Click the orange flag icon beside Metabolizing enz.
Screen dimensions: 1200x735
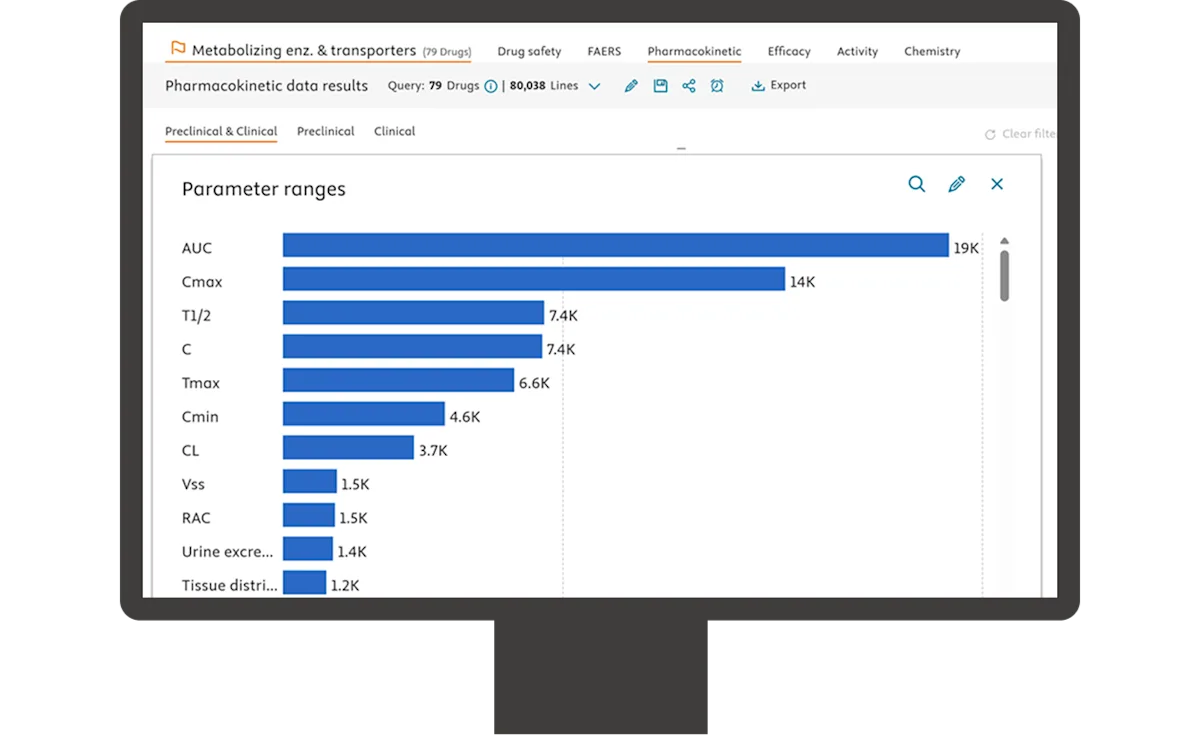coord(178,48)
